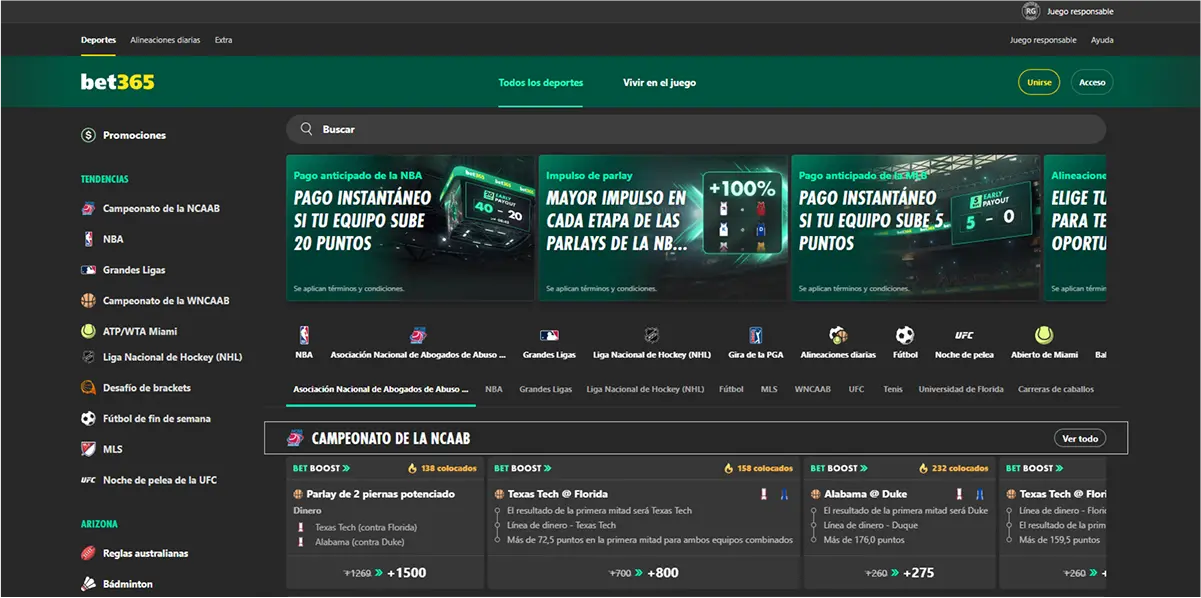This screenshot has width=1201, height=598.
Task: Open Desafío de brackets icon
Action: pyautogui.click(x=88, y=388)
